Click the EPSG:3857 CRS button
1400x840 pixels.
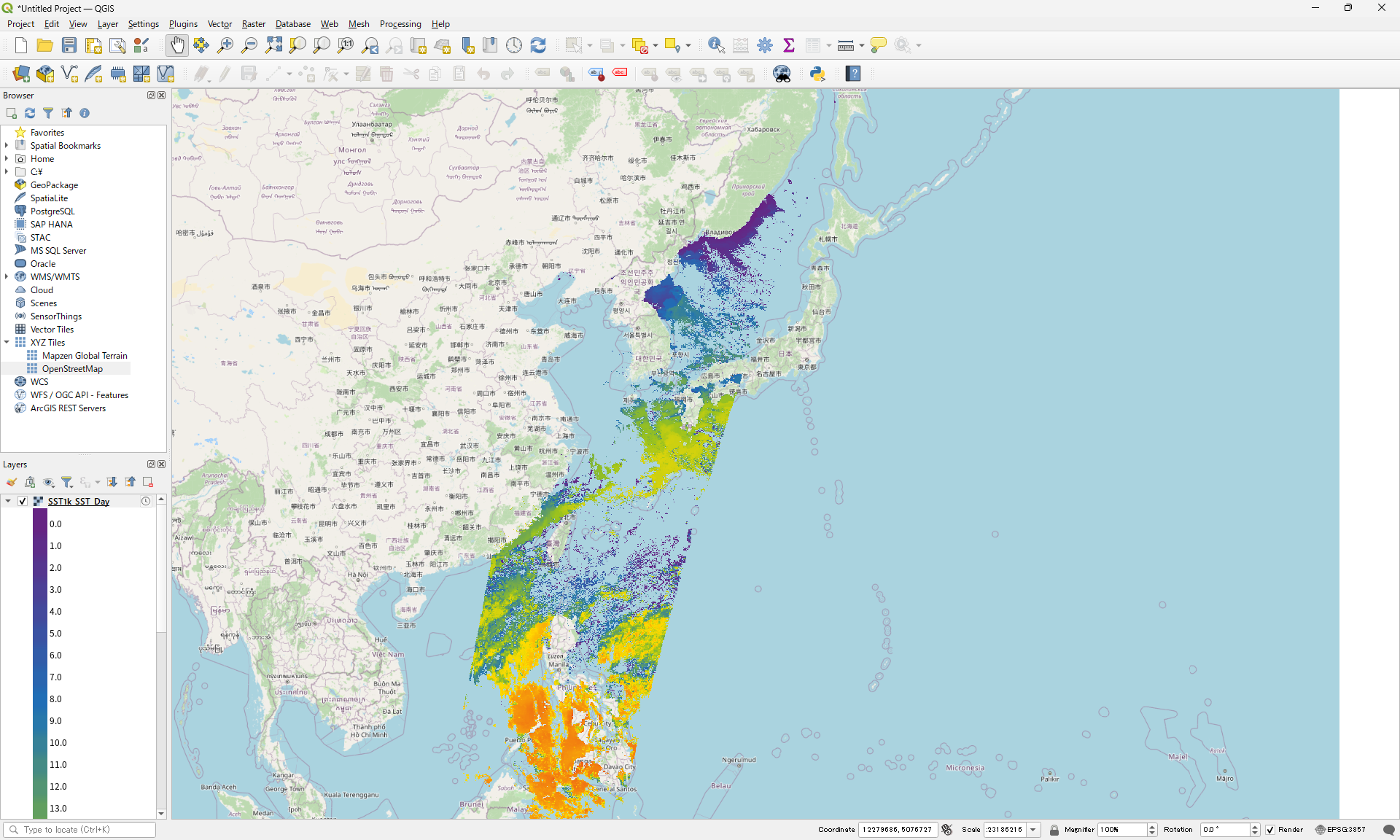(1340, 830)
